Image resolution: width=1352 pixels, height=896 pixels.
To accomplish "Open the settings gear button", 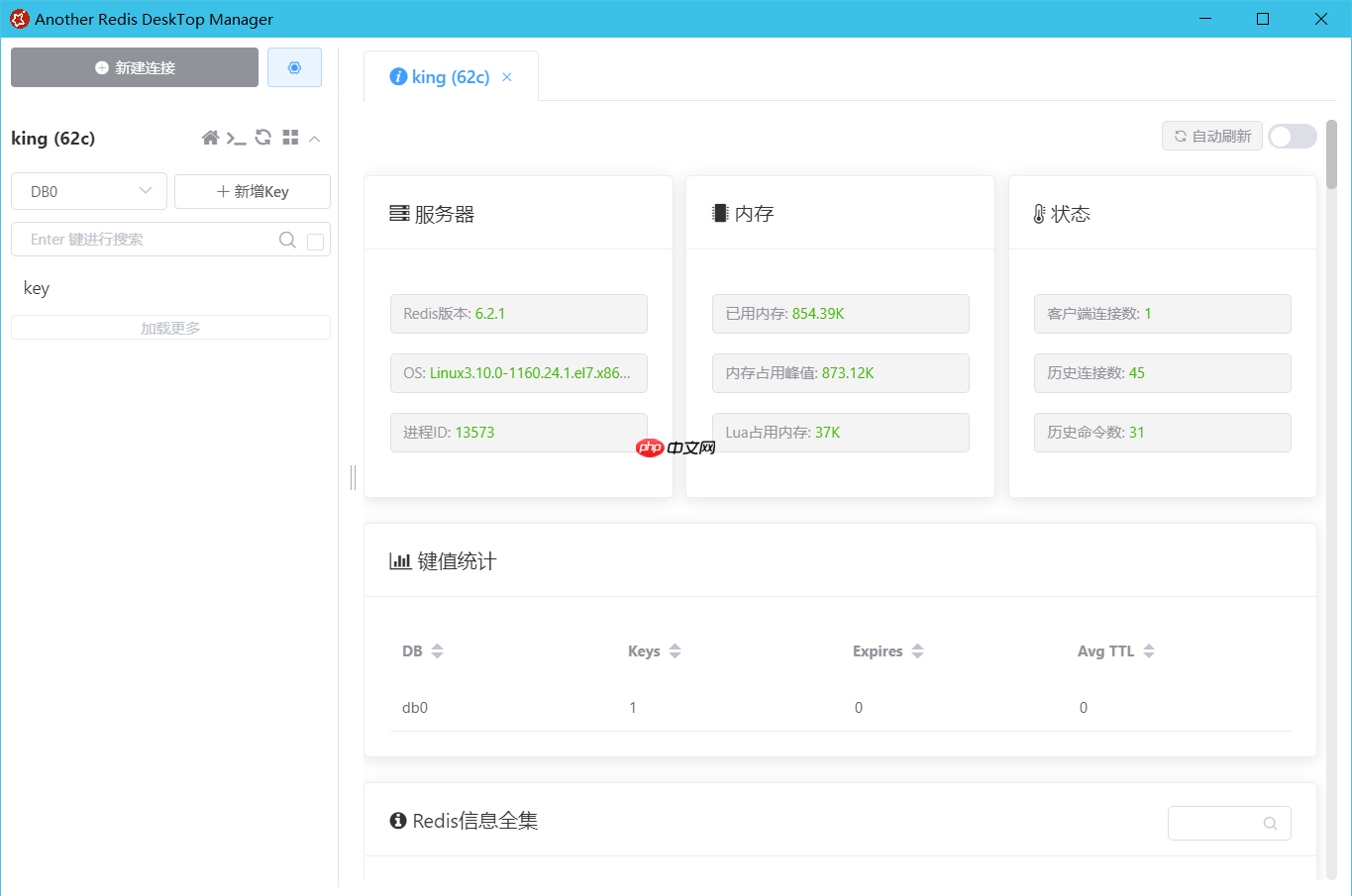I will click(294, 66).
